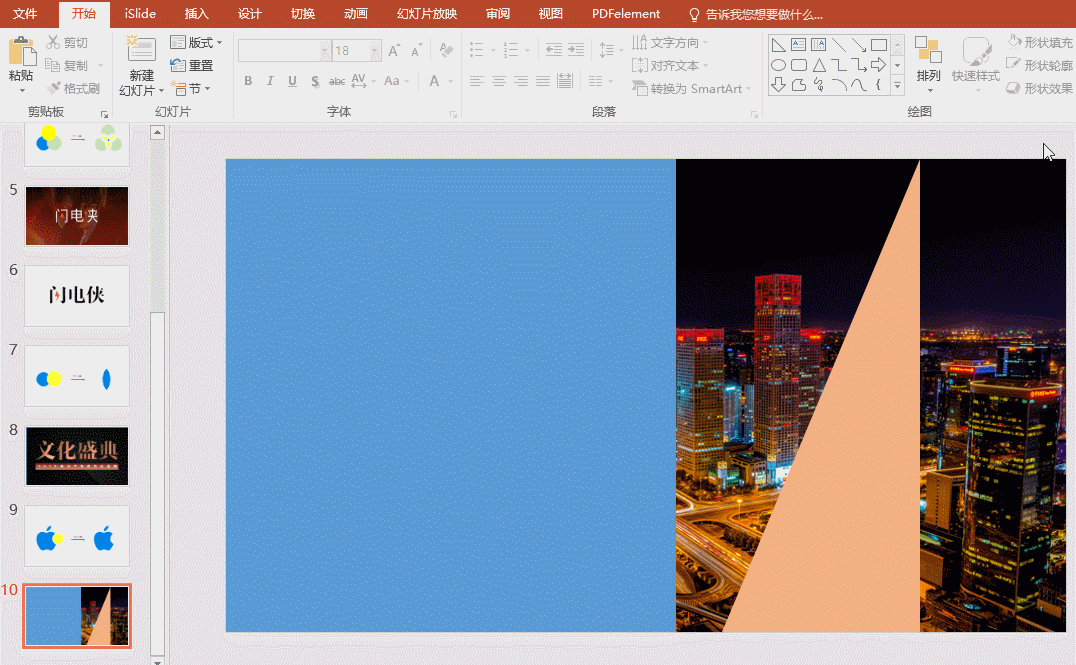Click 形状轮廓 shape outline

coord(1040,65)
